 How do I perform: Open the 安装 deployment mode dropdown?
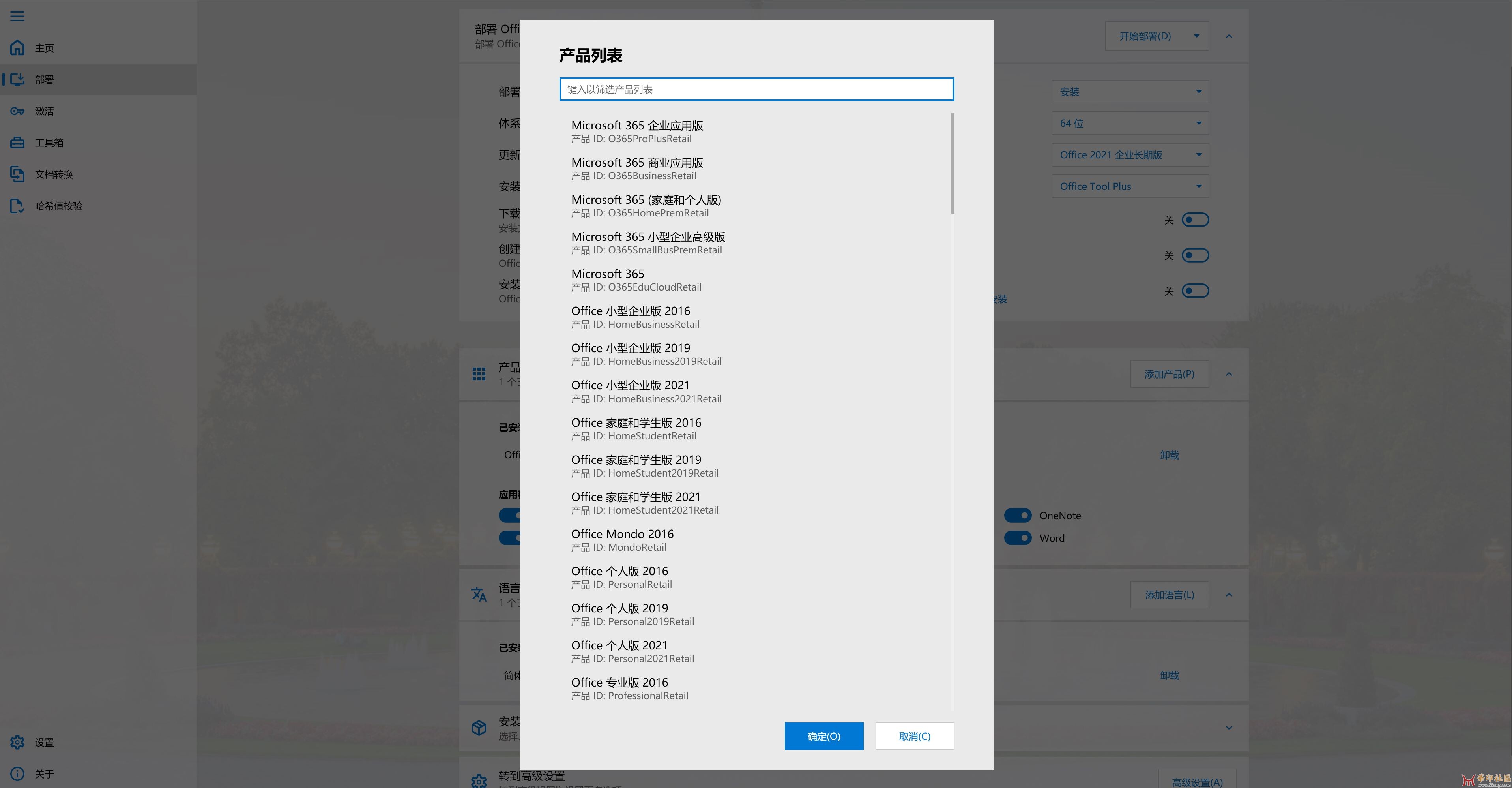pos(1130,92)
